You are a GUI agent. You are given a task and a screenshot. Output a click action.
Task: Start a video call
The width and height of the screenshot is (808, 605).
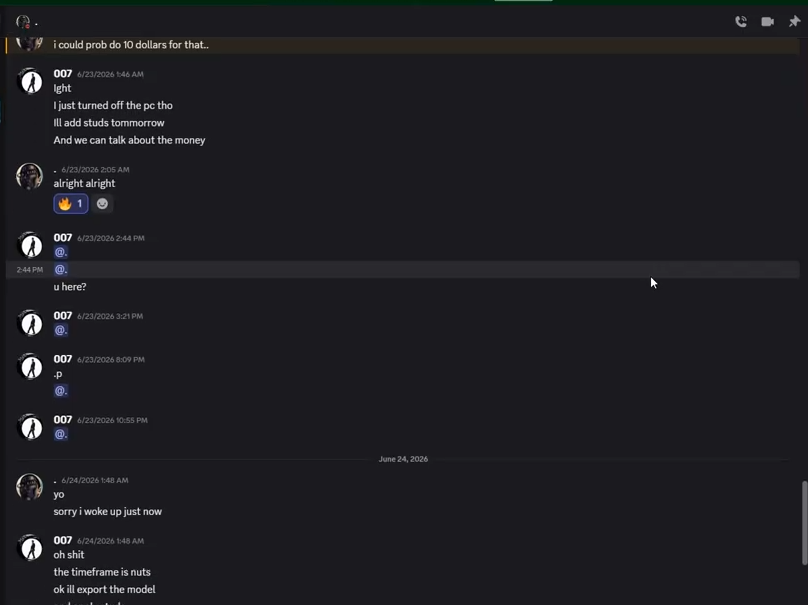[768, 22]
